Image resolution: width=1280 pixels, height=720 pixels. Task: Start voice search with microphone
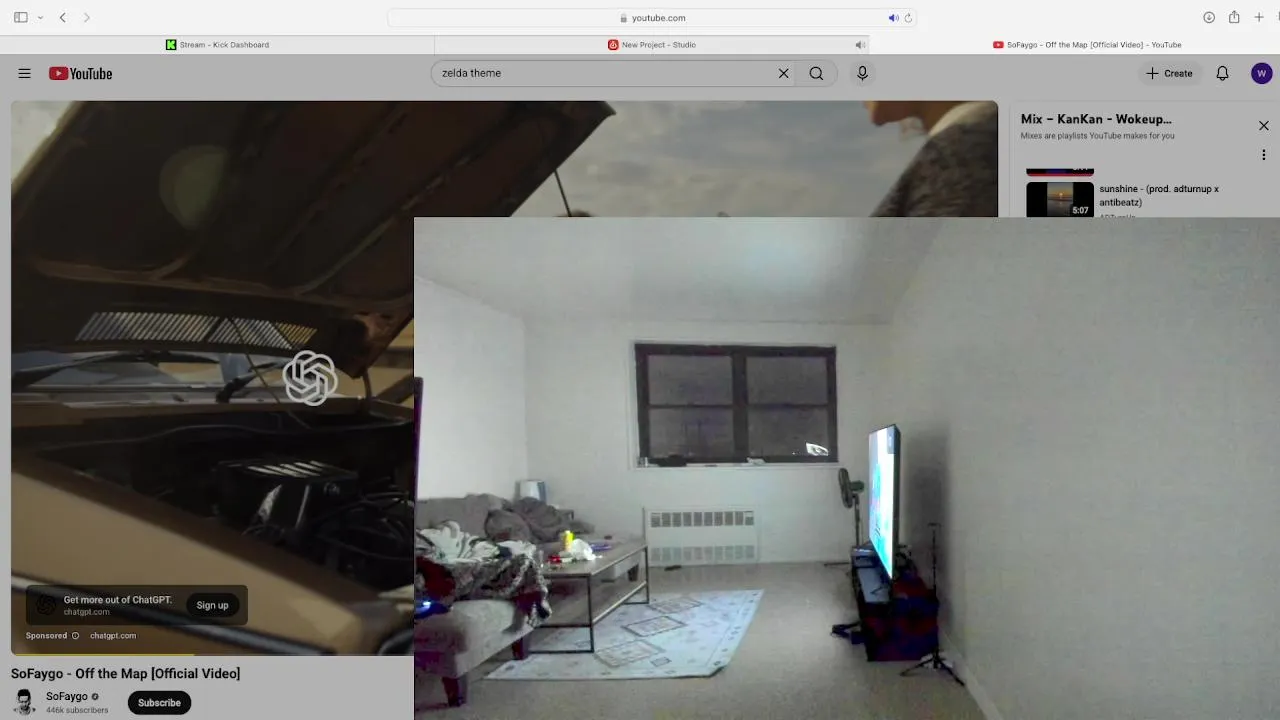(x=862, y=73)
